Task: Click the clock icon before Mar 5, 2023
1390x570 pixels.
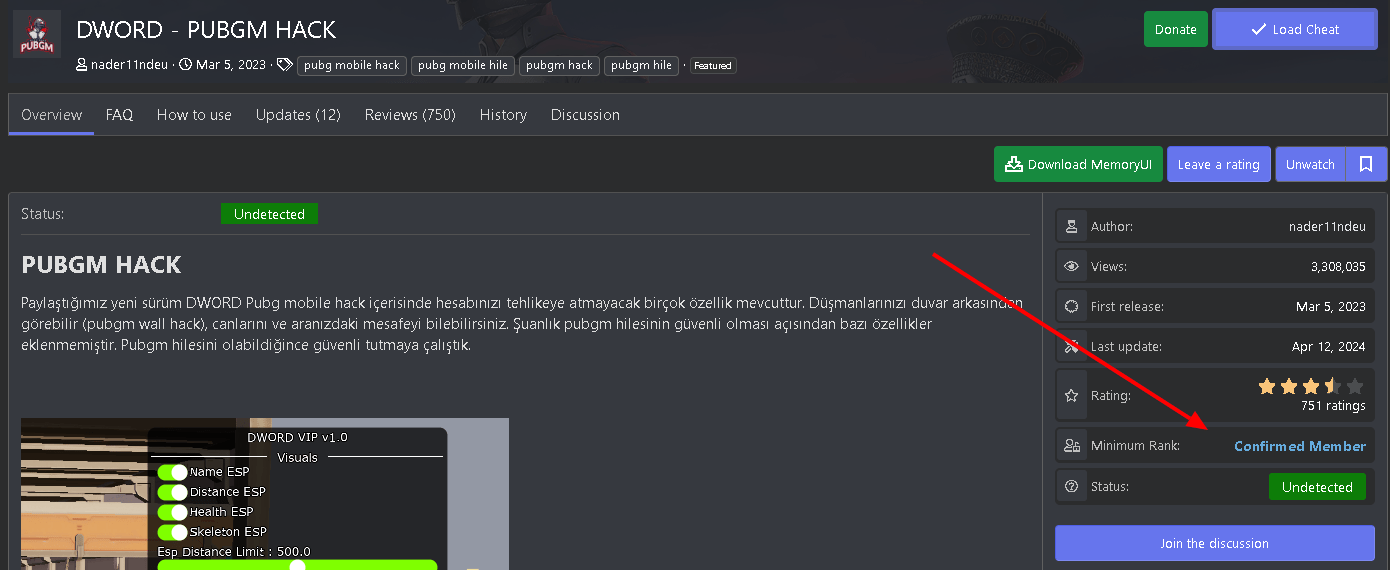Action: 185,65
